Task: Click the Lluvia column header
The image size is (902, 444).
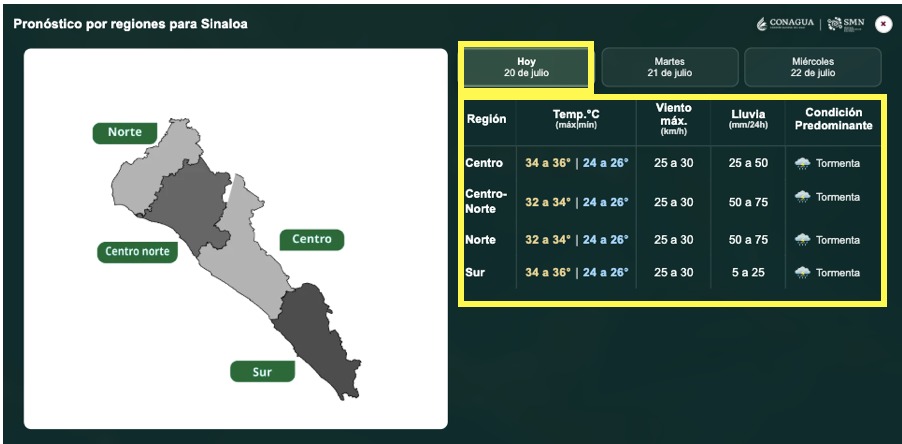Action: pos(748,118)
